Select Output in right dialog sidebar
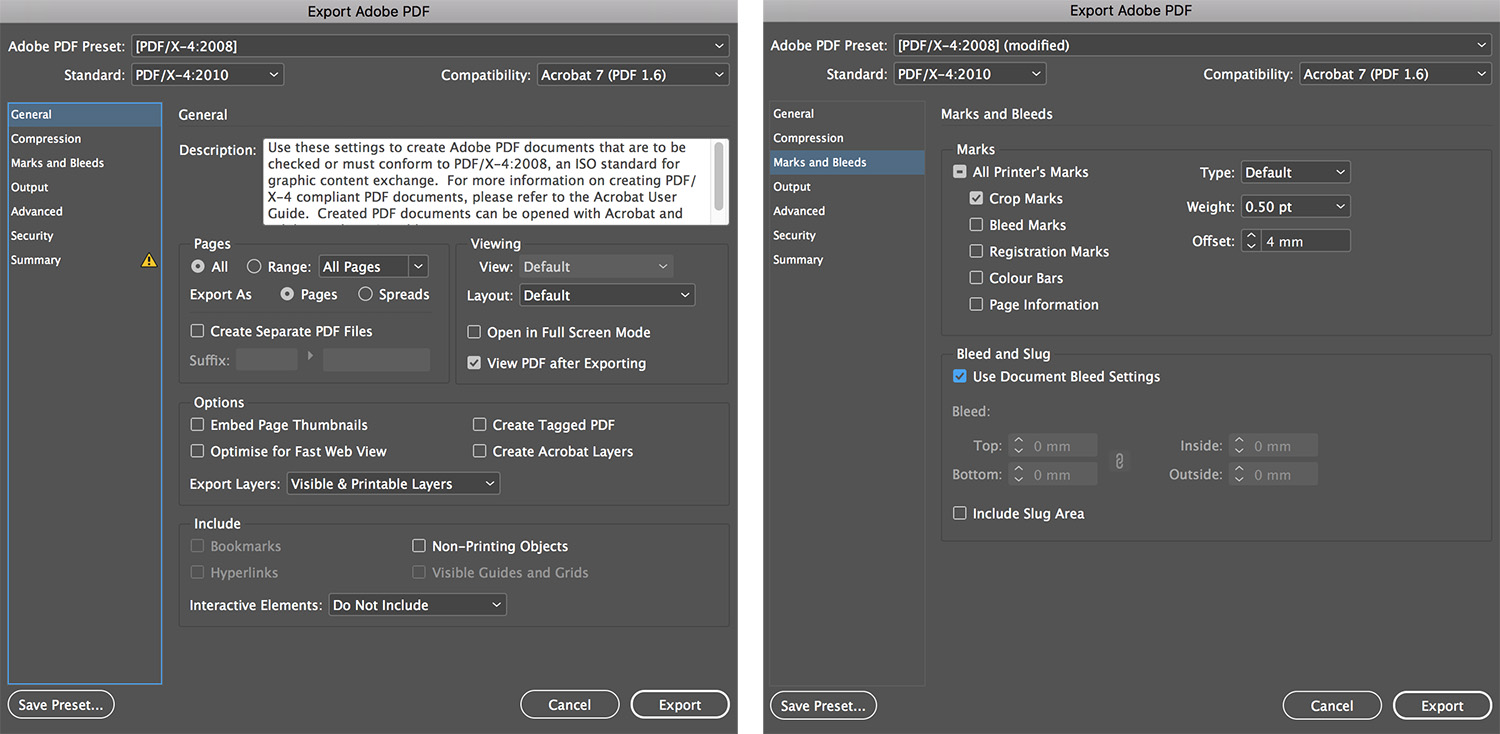The width and height of the screenshot is (1500, 734). point(847,187)
